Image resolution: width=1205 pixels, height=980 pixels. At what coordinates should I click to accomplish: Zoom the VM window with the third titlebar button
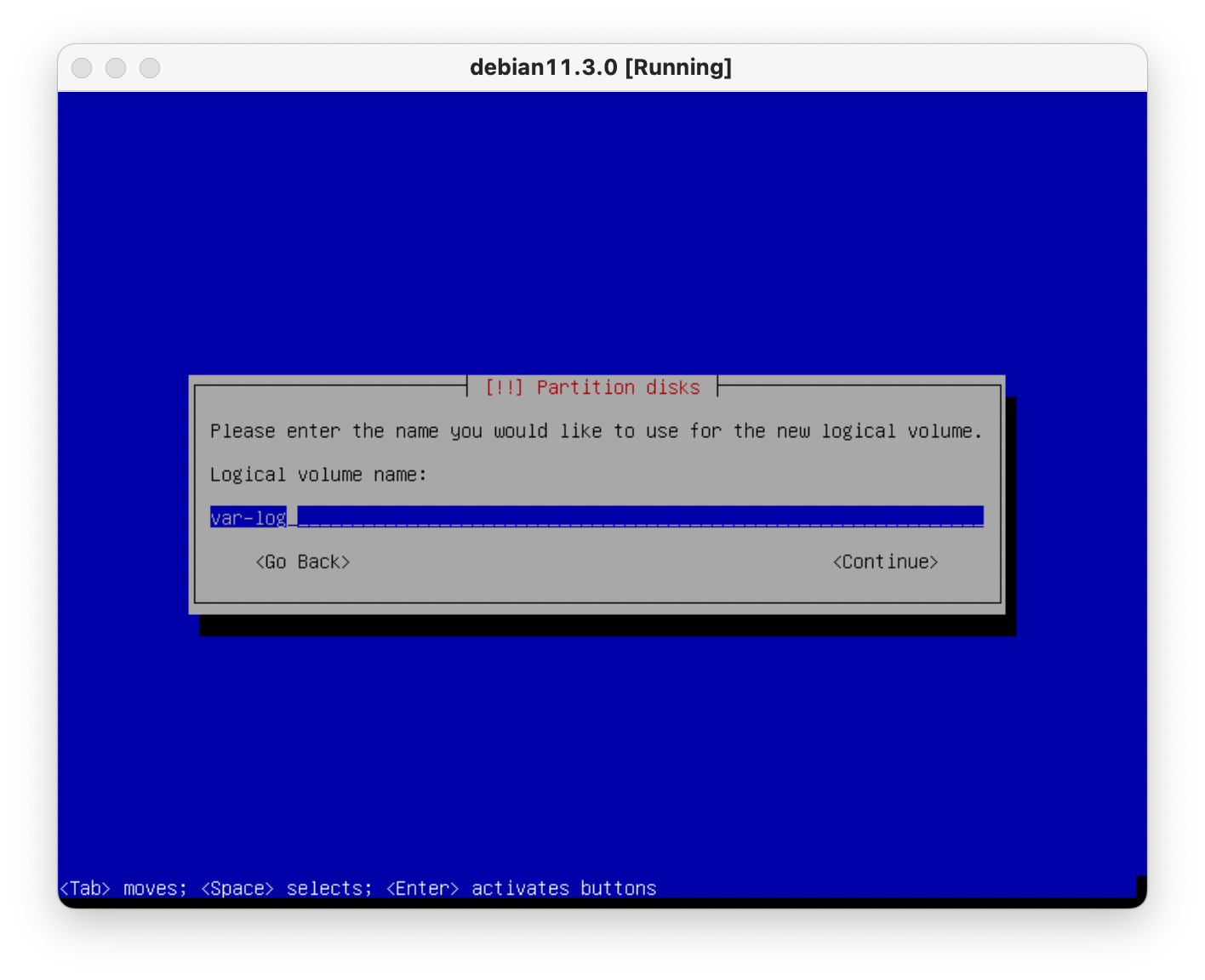[150, 68]
